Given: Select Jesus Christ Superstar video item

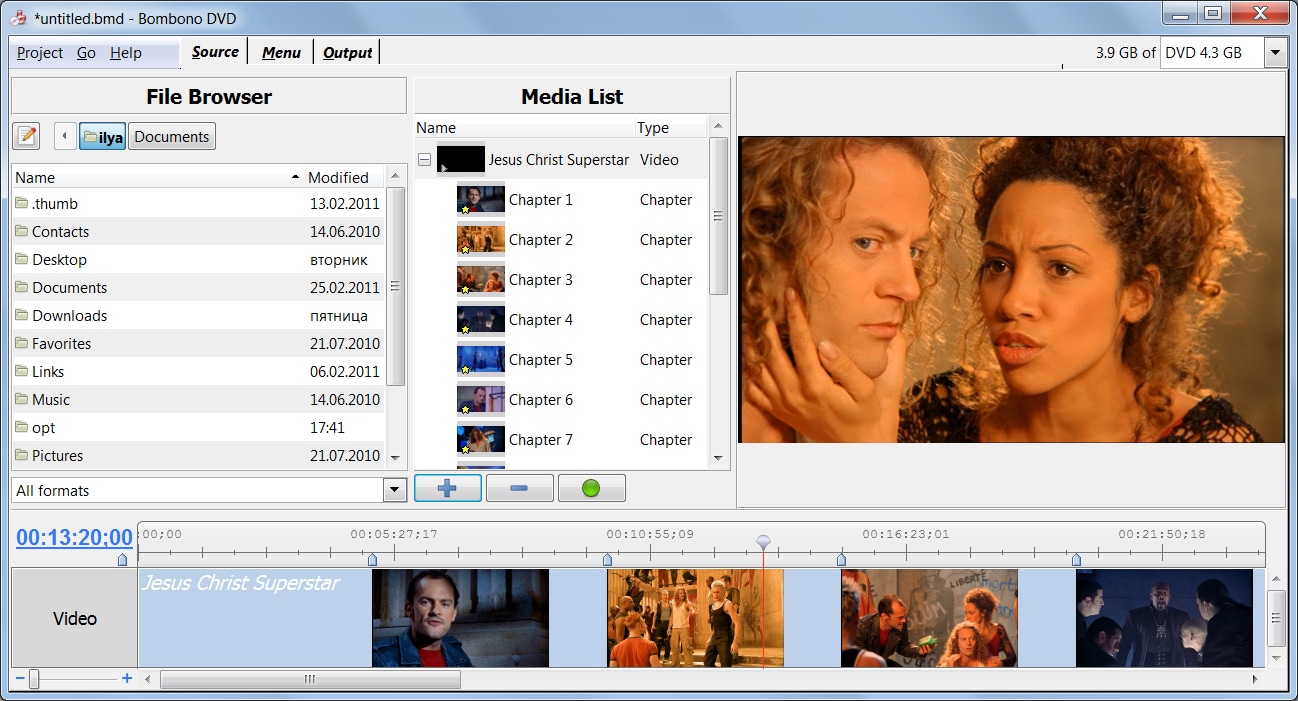Looking at the screenshot, I should (x=561, y=159).
